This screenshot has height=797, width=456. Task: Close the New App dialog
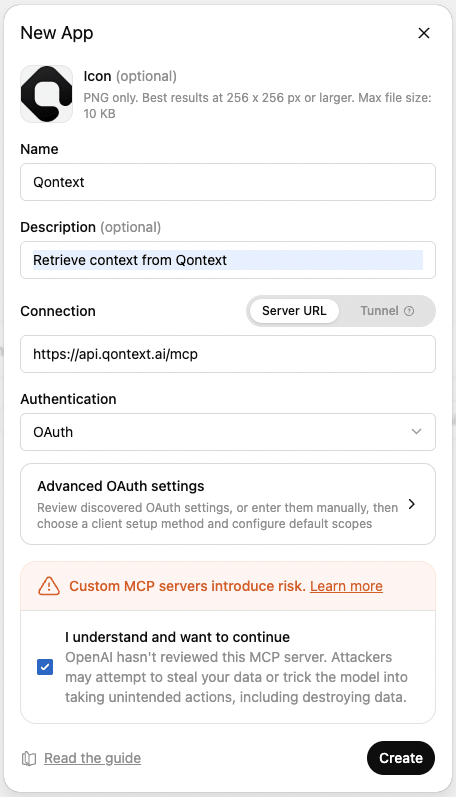(x=423, y=33)
